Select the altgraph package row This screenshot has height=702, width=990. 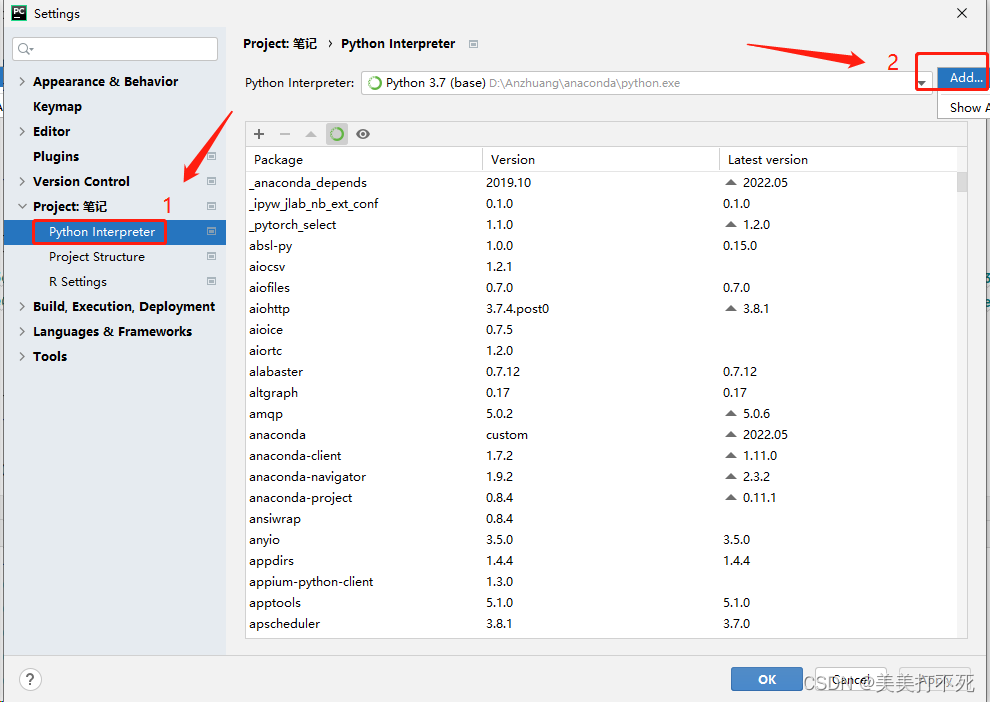pyautogui.click(x=601, y=393)
